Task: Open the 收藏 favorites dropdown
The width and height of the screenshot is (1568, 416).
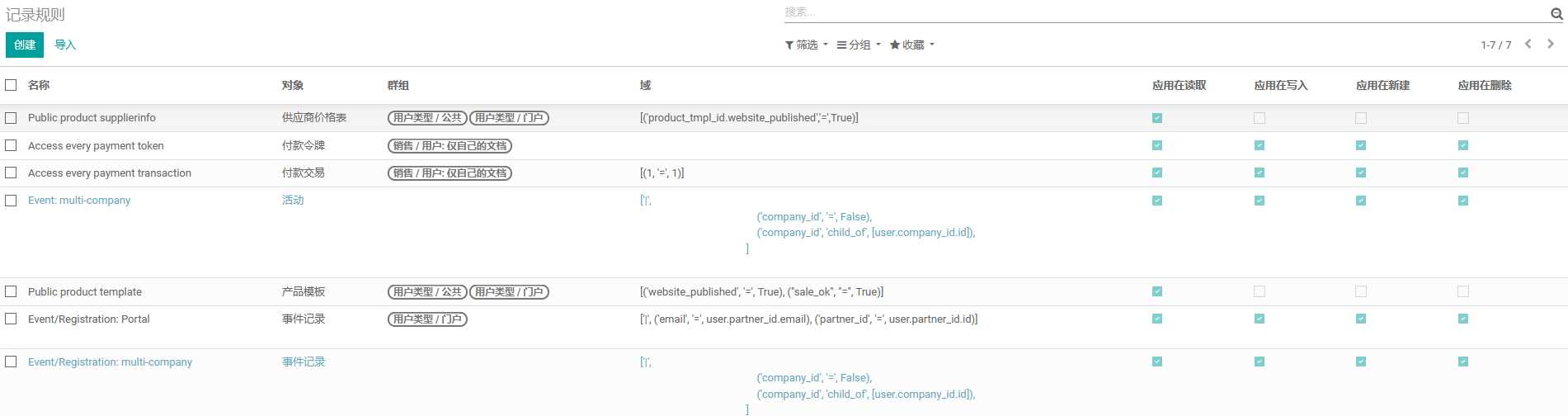Action: coord(911,45)
